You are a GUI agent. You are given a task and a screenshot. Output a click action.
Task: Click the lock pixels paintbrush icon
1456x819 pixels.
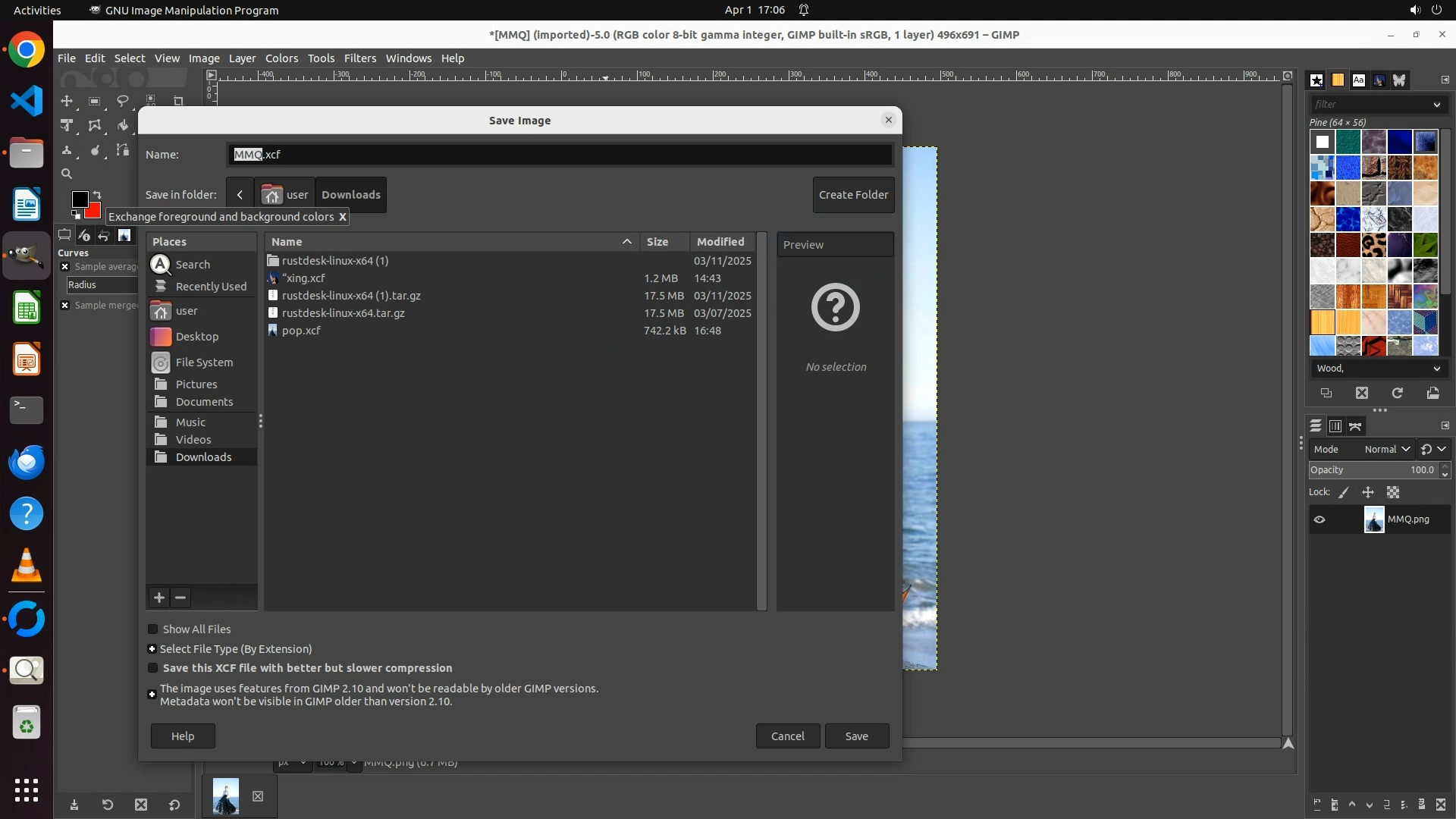click(x=1344, y=492)
